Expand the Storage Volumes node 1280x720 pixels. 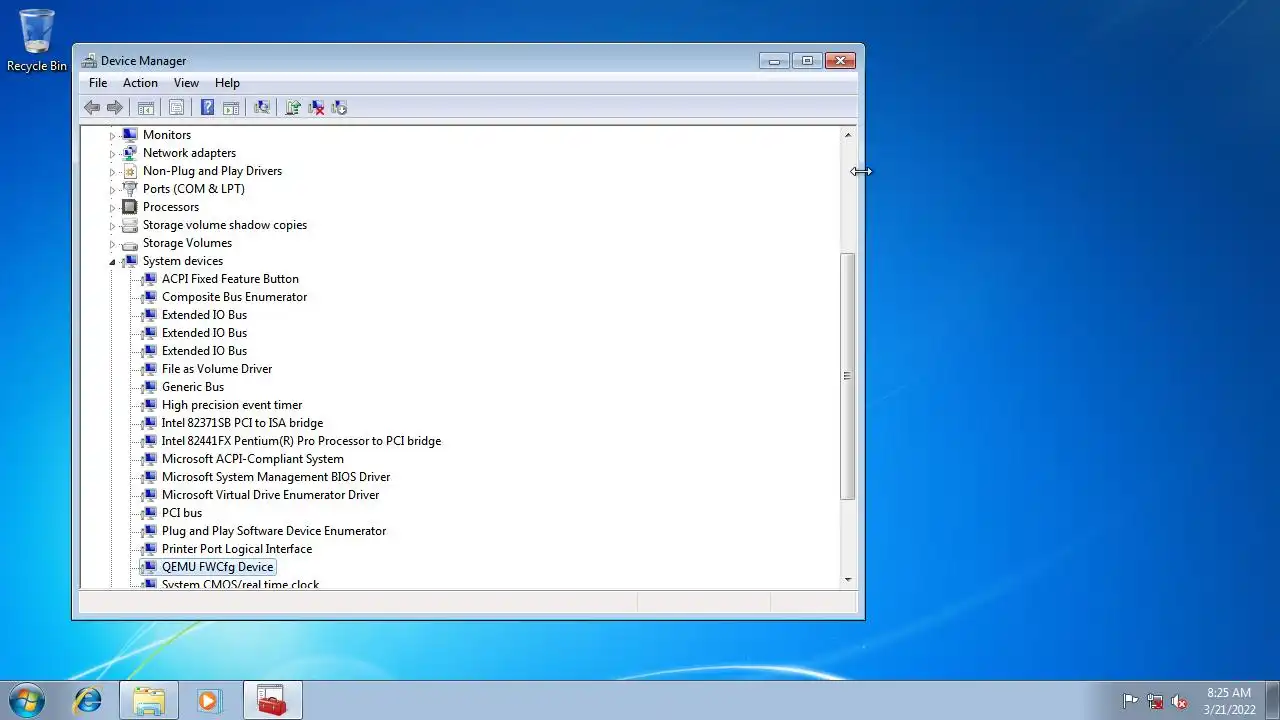(x=113, y=244)
